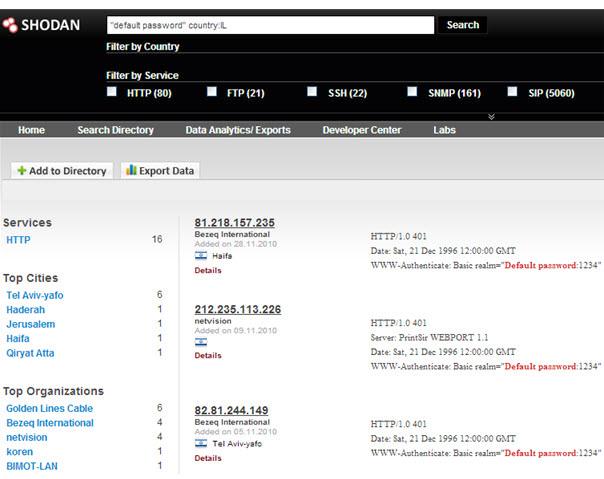Screen dimensions: 604x479
Task: Click Haifa city label in first result
Action: coord(222,256)
